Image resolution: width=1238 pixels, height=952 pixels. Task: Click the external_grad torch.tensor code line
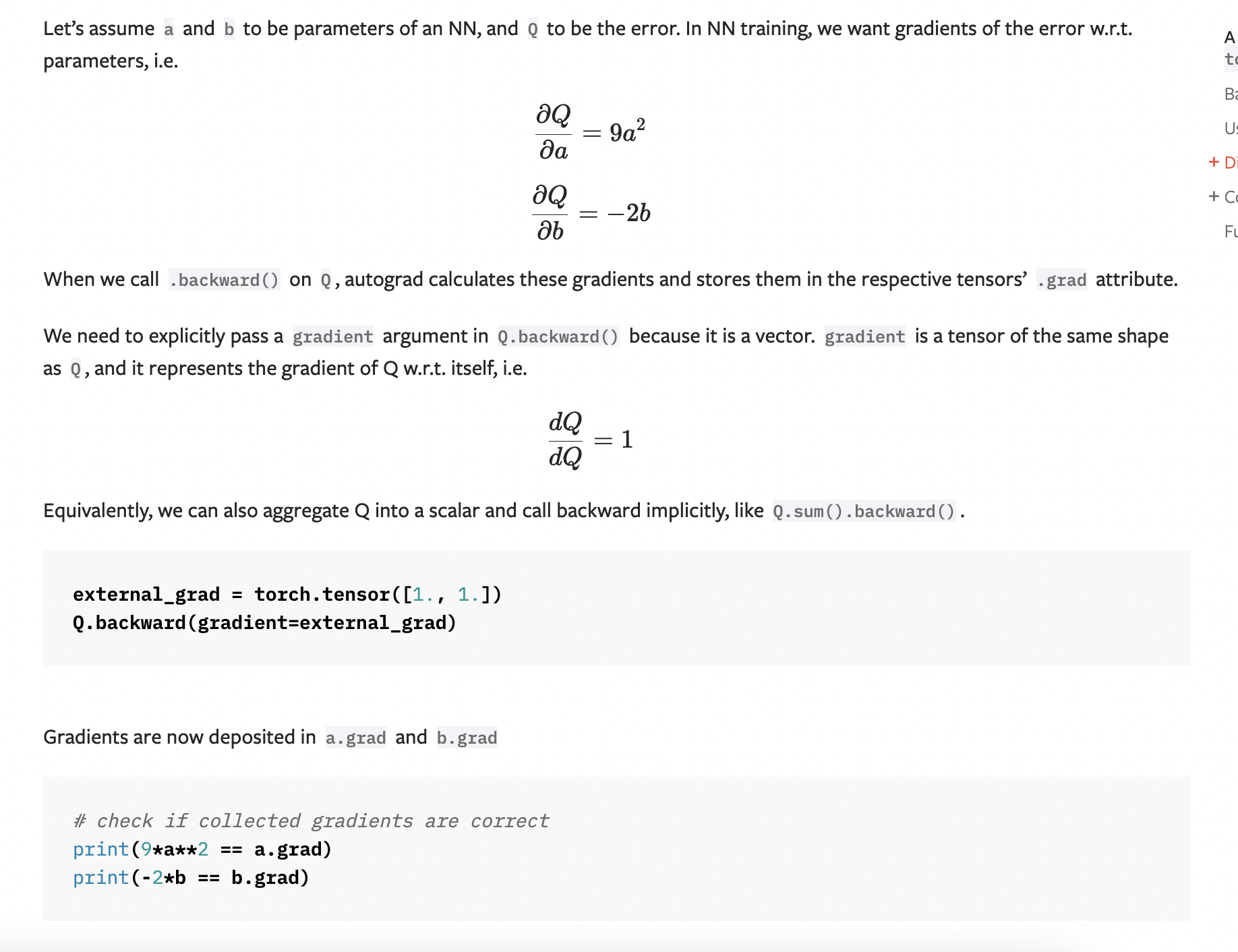(287, 594)
